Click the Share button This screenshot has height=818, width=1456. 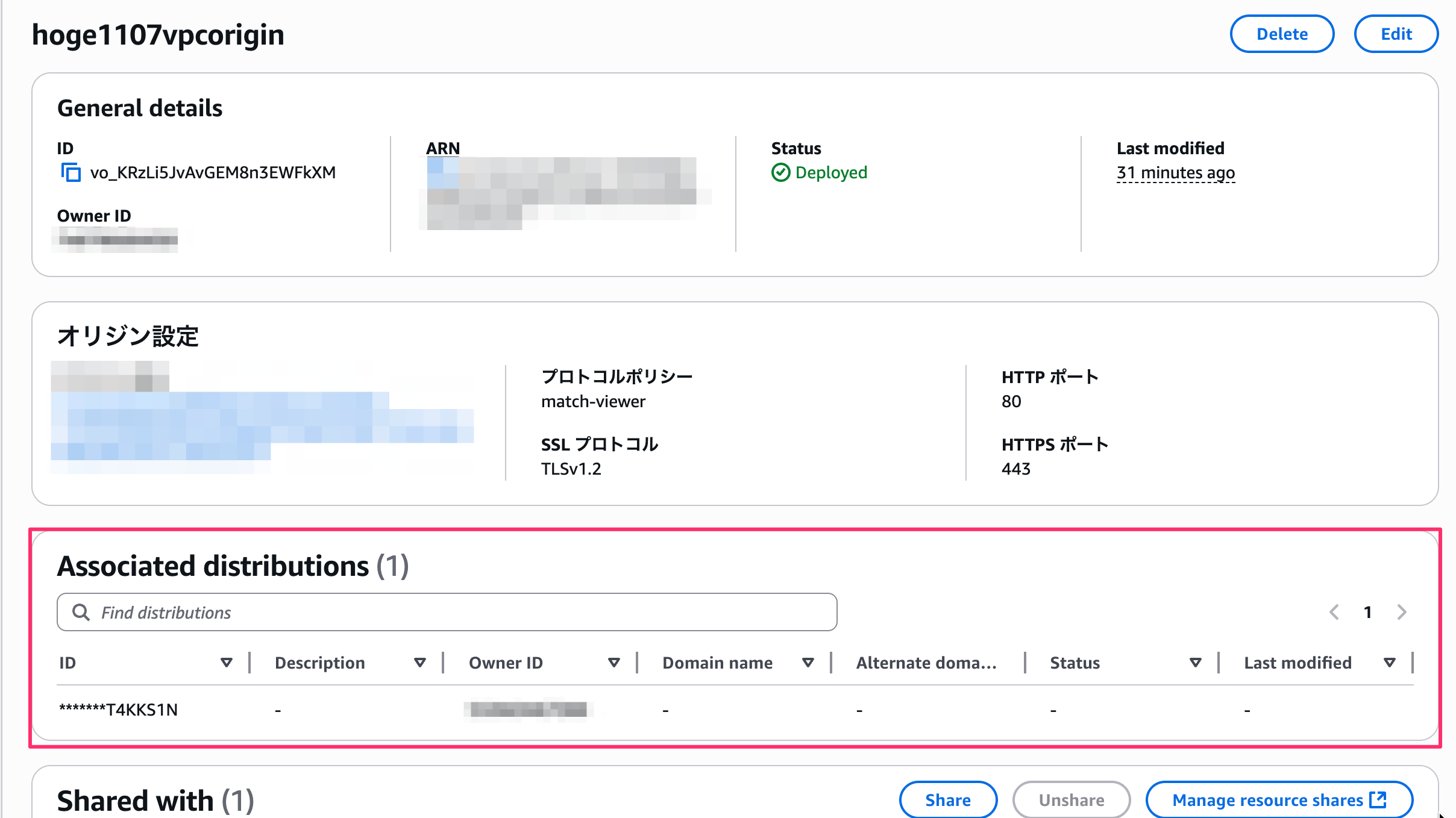948,800
